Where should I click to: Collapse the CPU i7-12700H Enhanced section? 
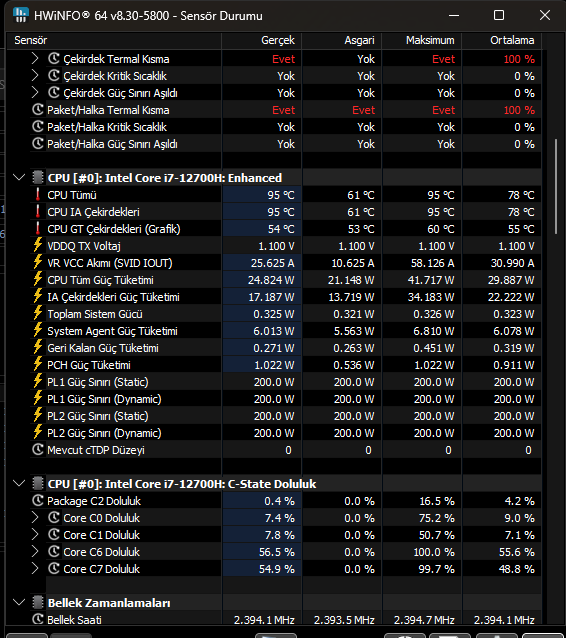(x=19, y=177)
